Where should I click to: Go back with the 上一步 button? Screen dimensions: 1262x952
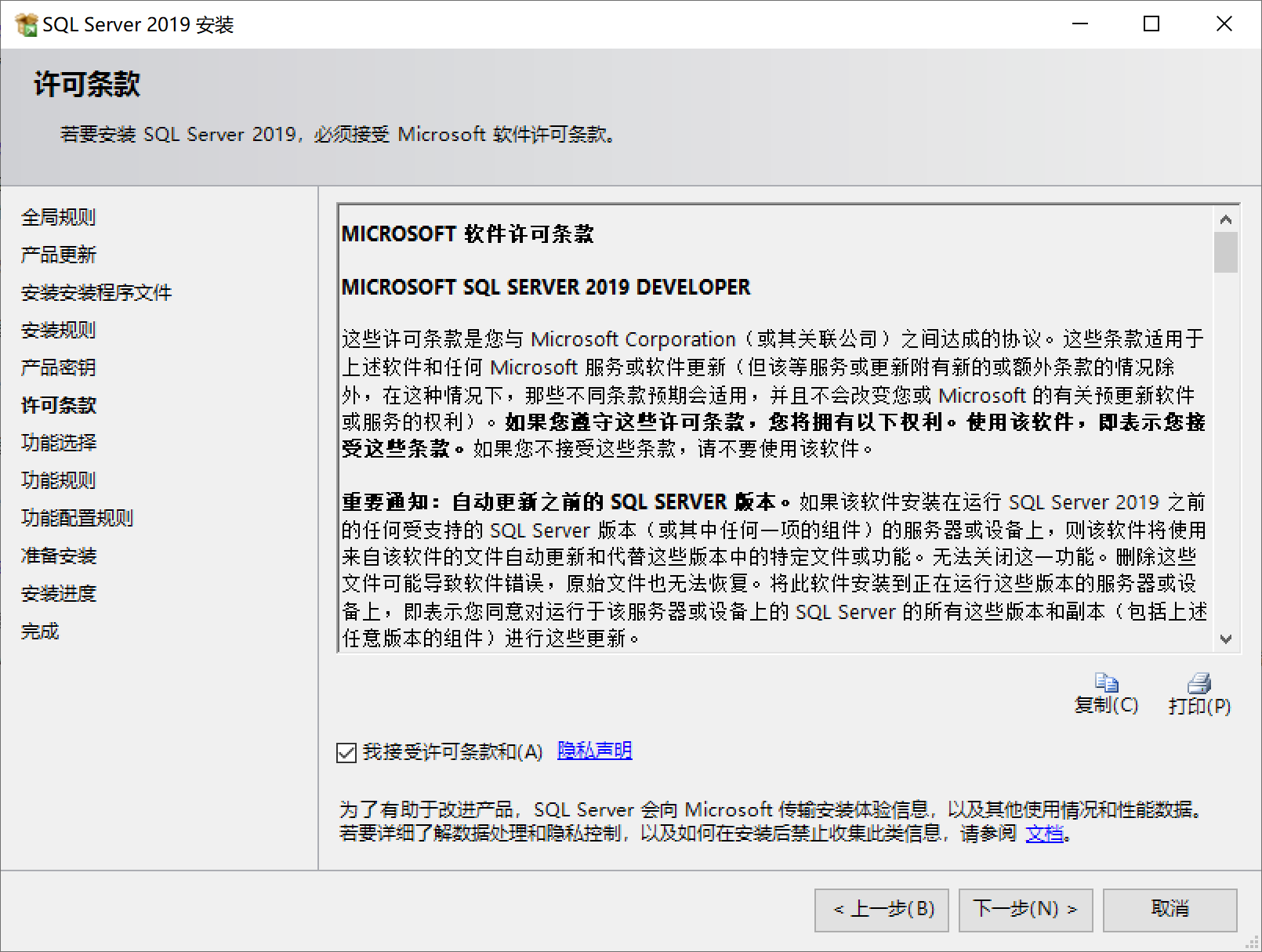881,910
